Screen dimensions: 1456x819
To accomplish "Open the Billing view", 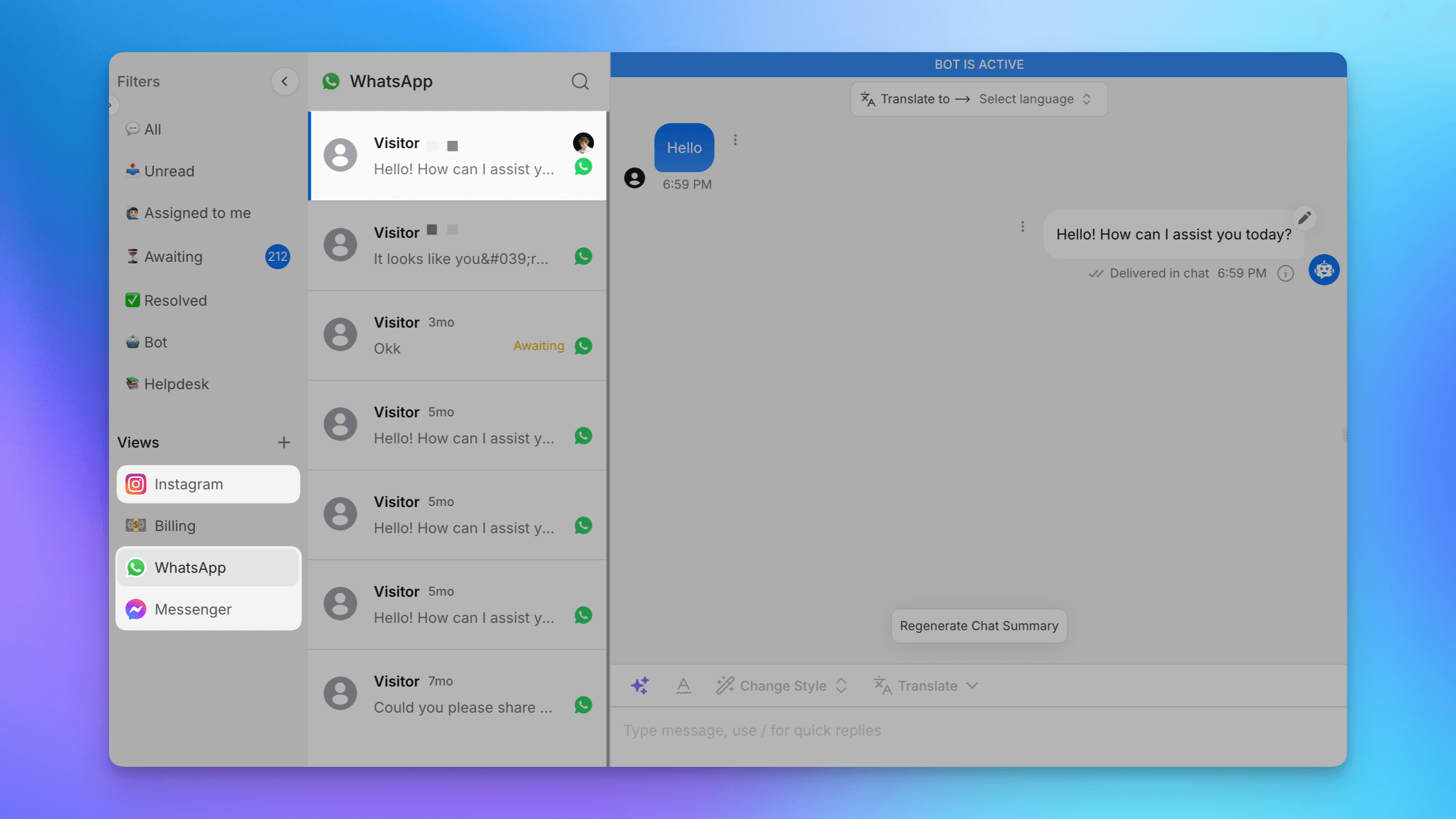I will pos(208,526).
